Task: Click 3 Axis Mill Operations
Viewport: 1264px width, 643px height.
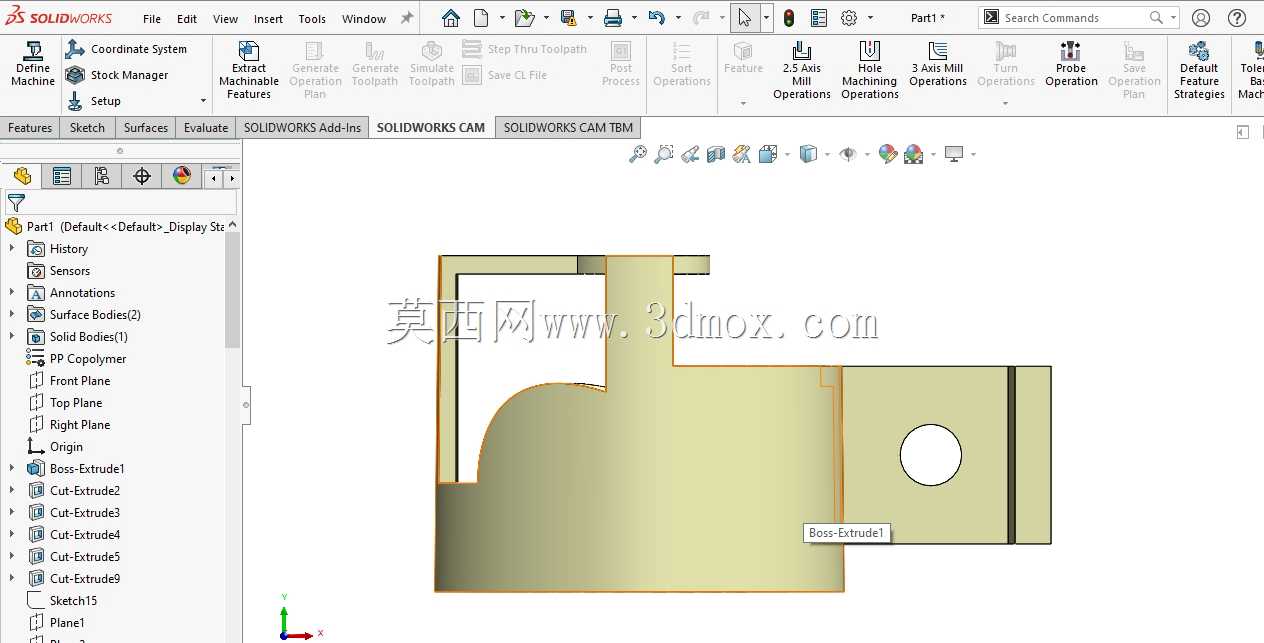Action: [938, 64]
